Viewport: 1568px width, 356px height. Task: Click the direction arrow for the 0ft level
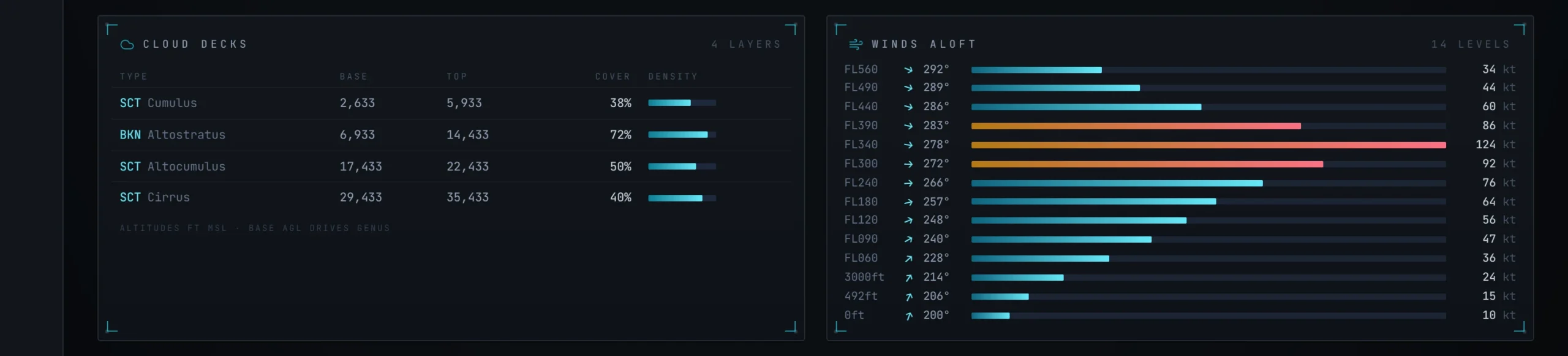908,316
